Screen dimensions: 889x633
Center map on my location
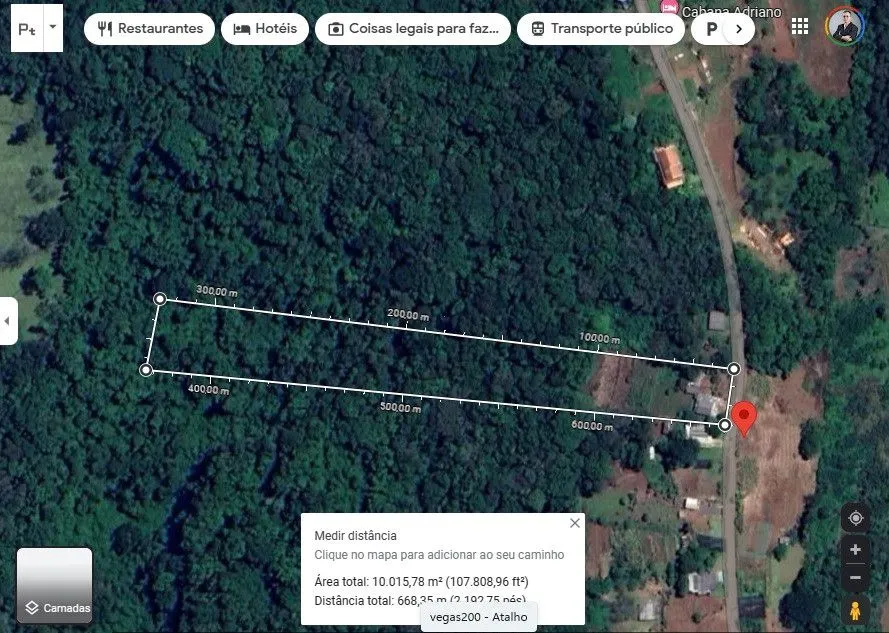click(856, 518)
